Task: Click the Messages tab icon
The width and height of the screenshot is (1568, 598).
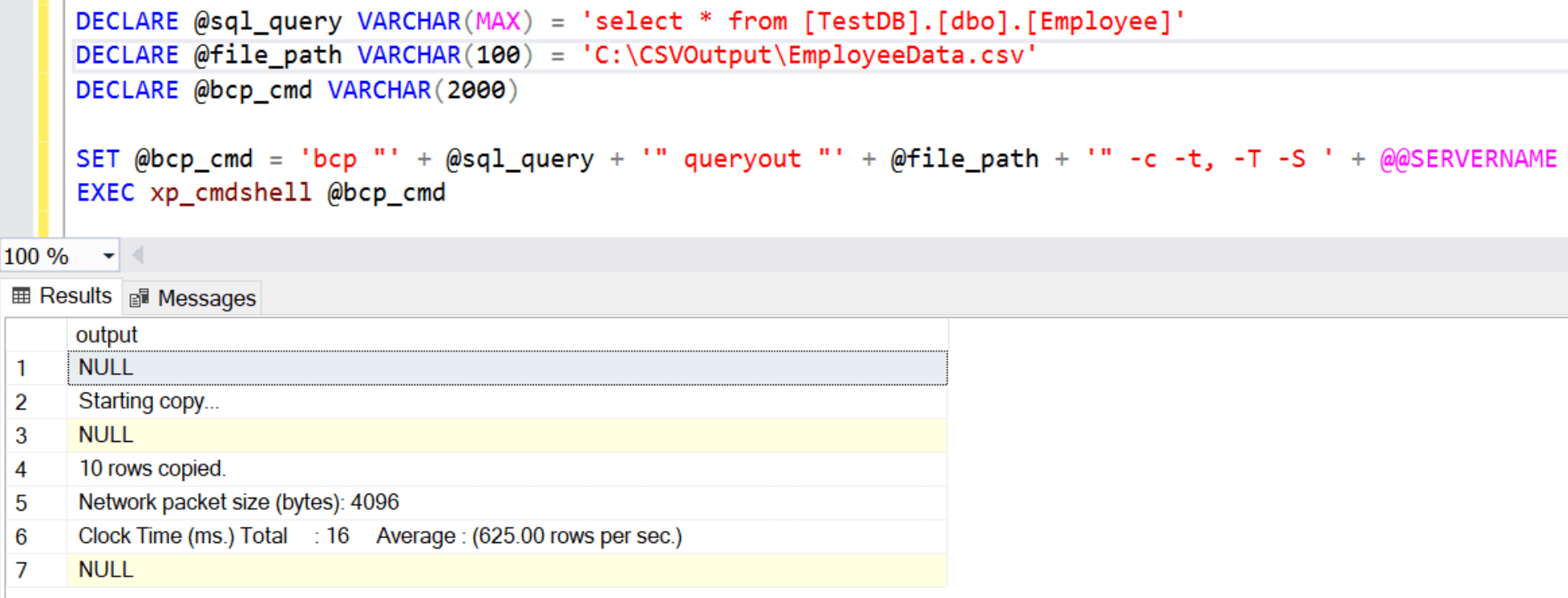Action: click(x=139, y=299)
